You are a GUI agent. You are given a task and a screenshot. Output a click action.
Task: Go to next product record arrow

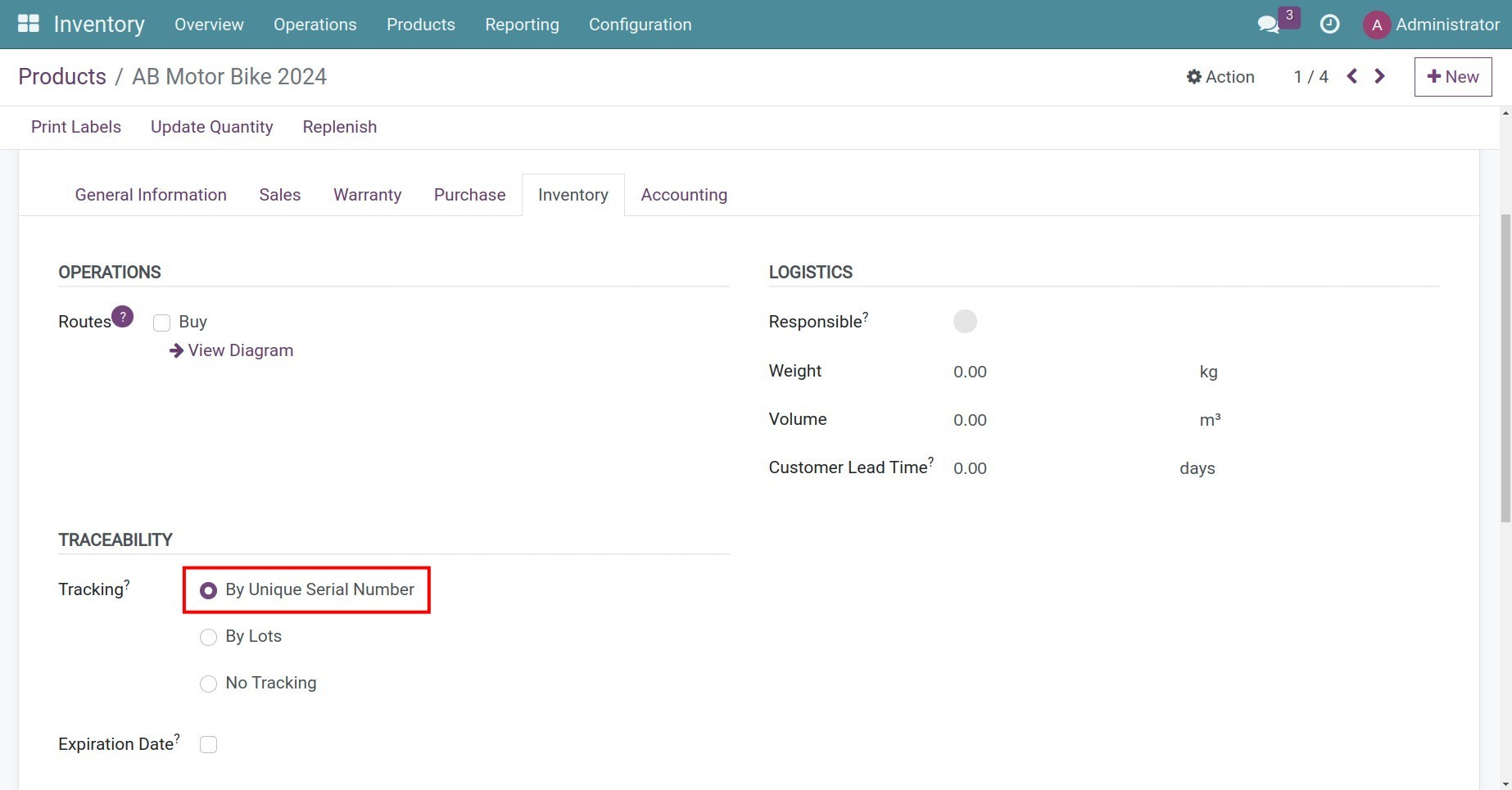[1380, 76]
